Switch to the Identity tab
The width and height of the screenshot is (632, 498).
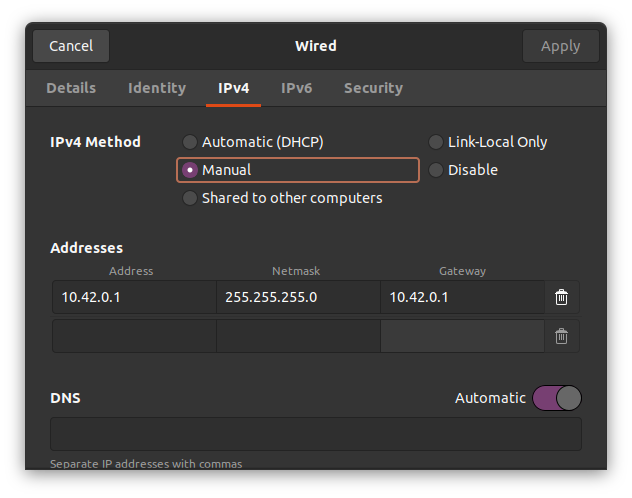coord(157,88)
